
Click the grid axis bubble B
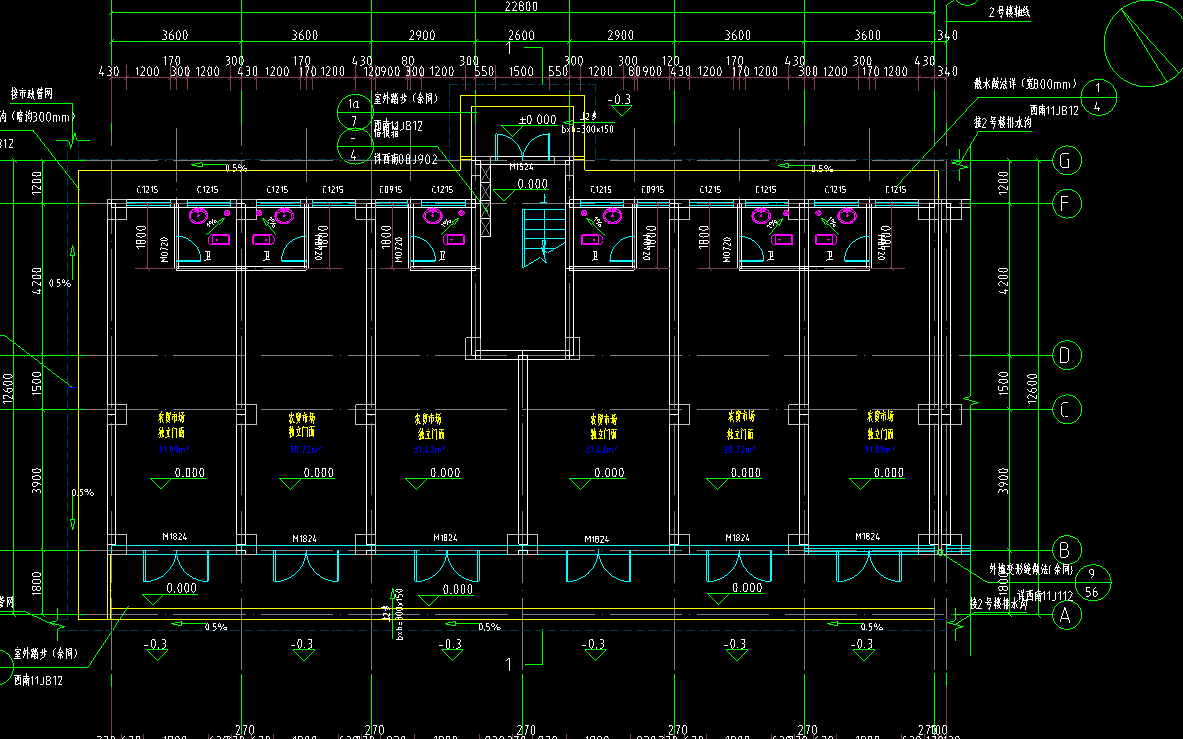coord(1065,550)
